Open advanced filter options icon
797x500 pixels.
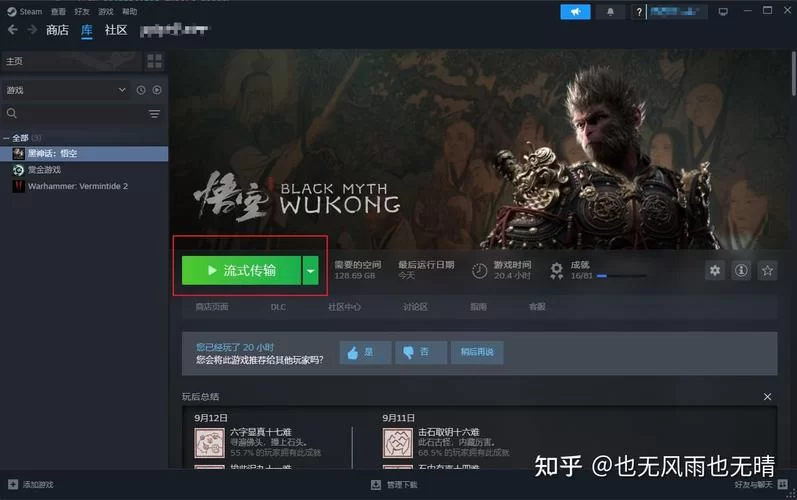point(154,113)
